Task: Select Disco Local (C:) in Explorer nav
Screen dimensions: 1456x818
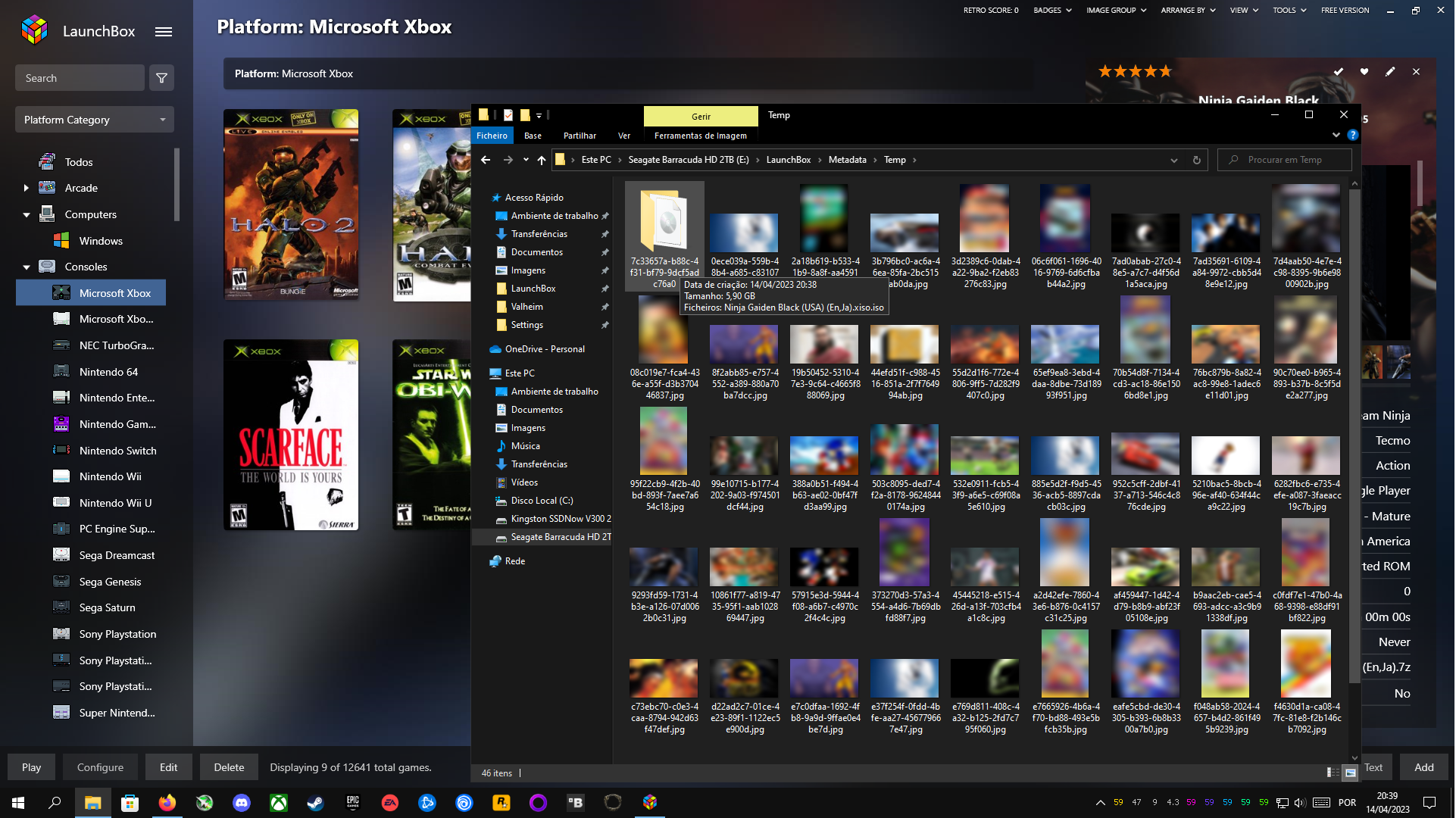Action: click(x=542, y=501)
